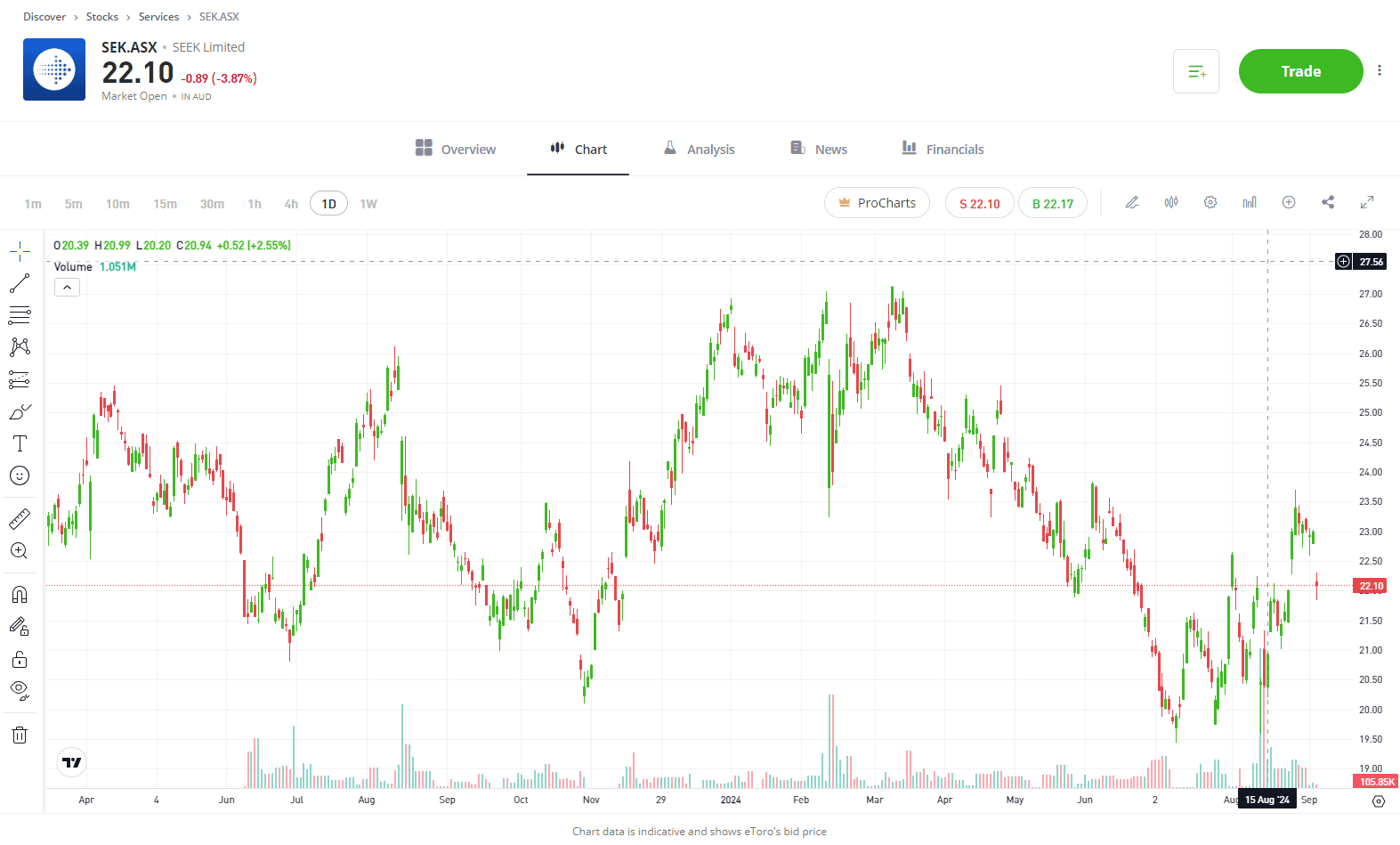Switch to 5m timeframe

point(73,204)
